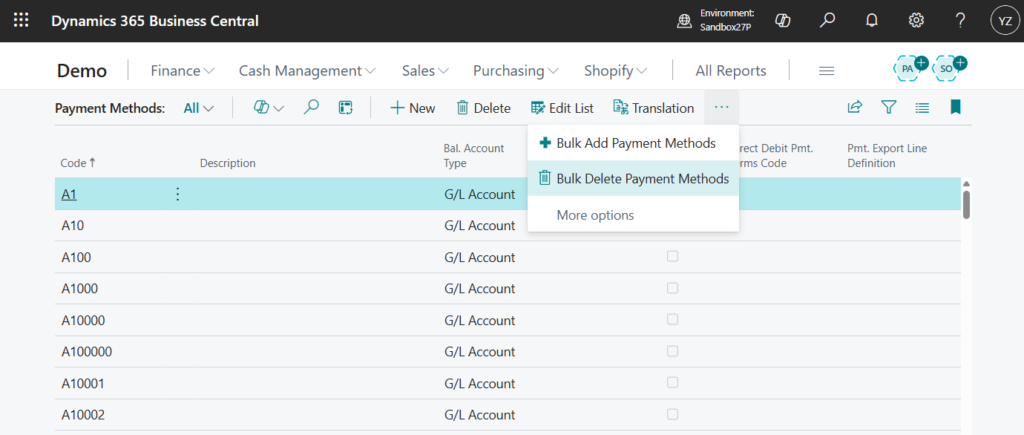Open the notifications bell

tap(871, 21)
